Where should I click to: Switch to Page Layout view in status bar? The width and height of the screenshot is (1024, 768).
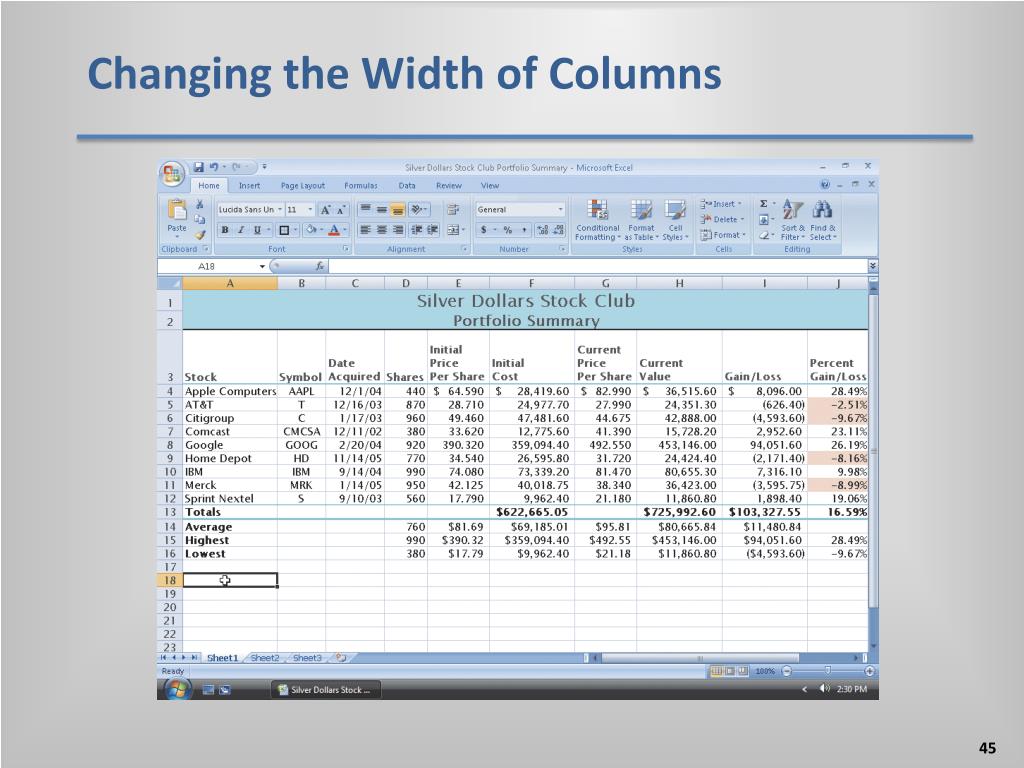coord(729,671)
